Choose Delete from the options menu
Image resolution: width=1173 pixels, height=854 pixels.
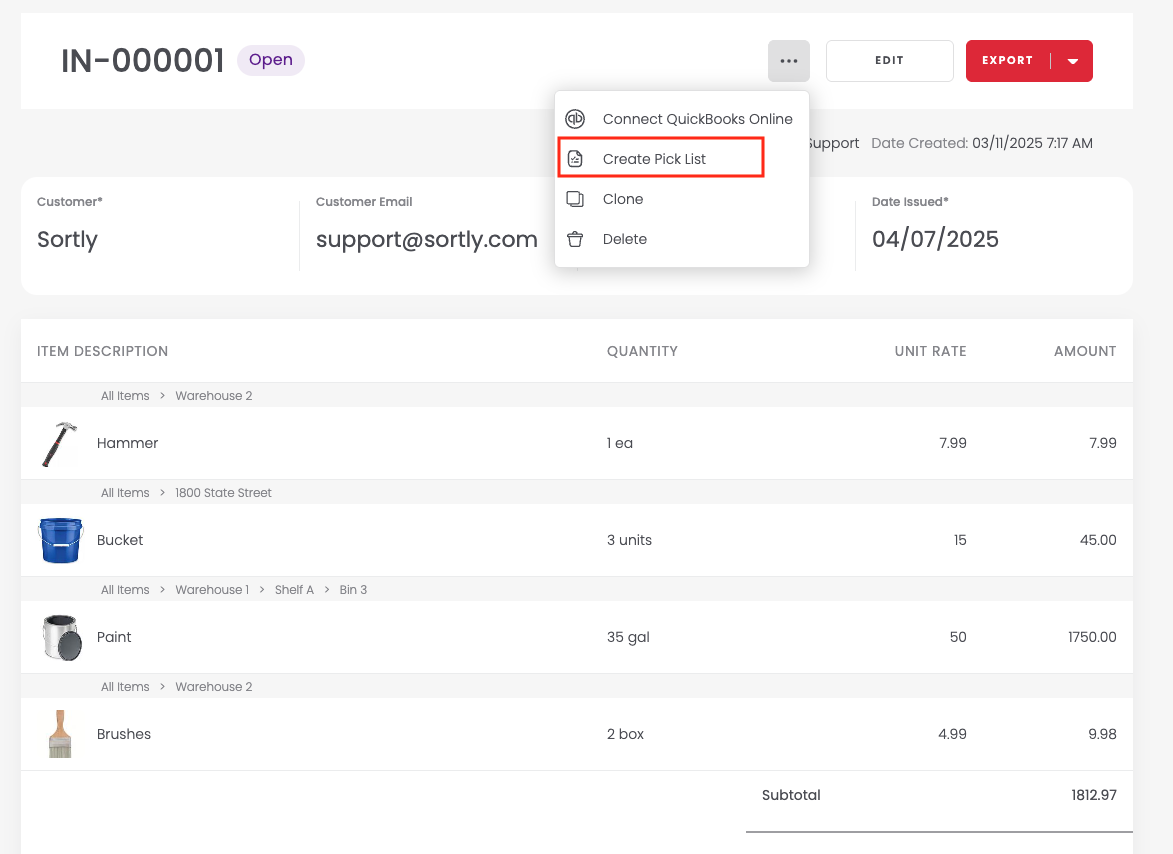pos(624,239)
